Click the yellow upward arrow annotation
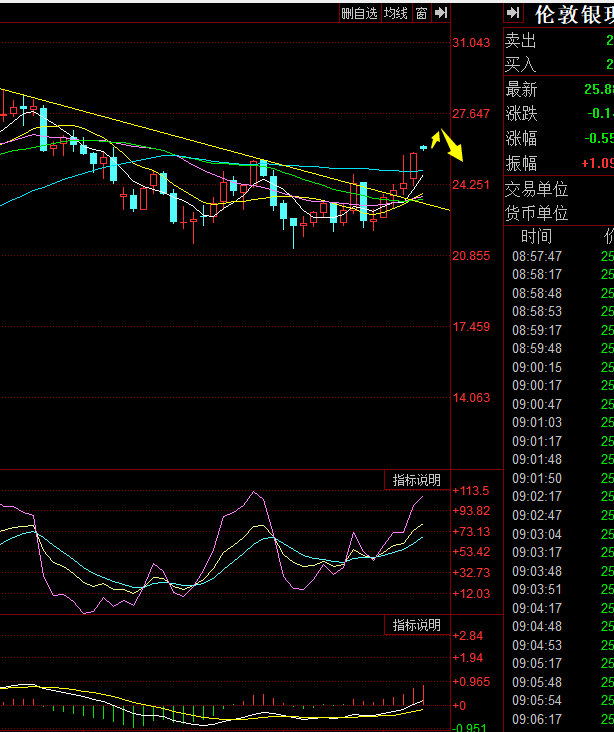 pyautogui.click(x=435, y=136)
